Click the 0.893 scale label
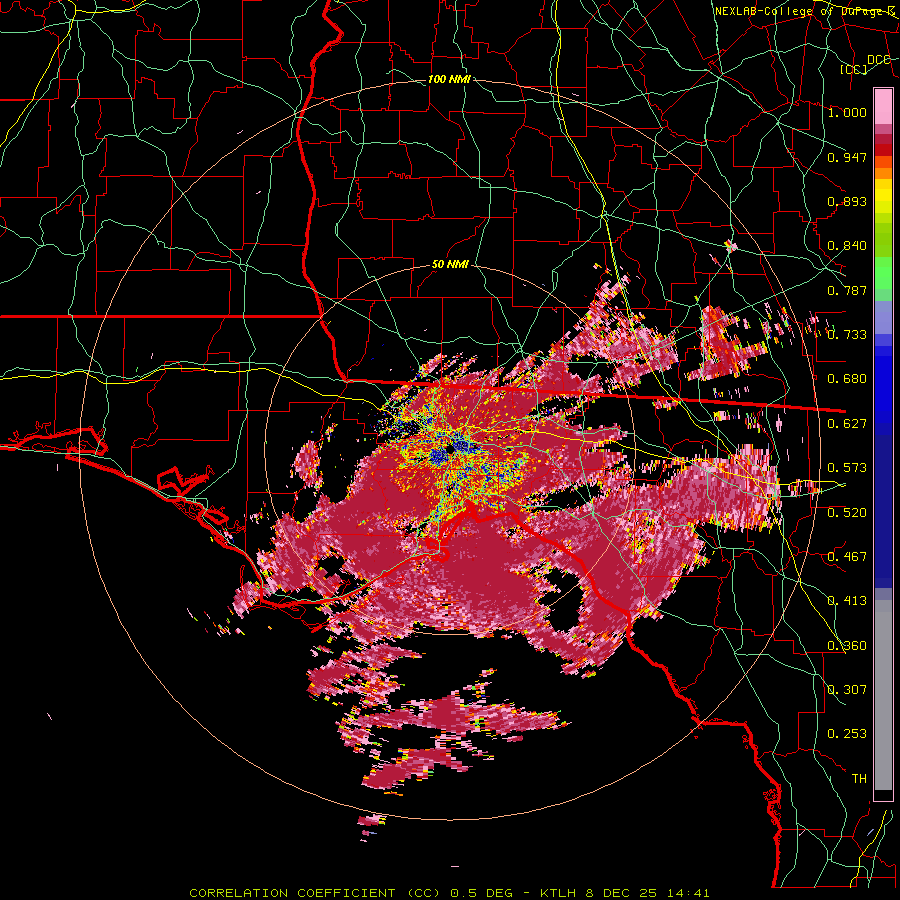 (847, 201)
